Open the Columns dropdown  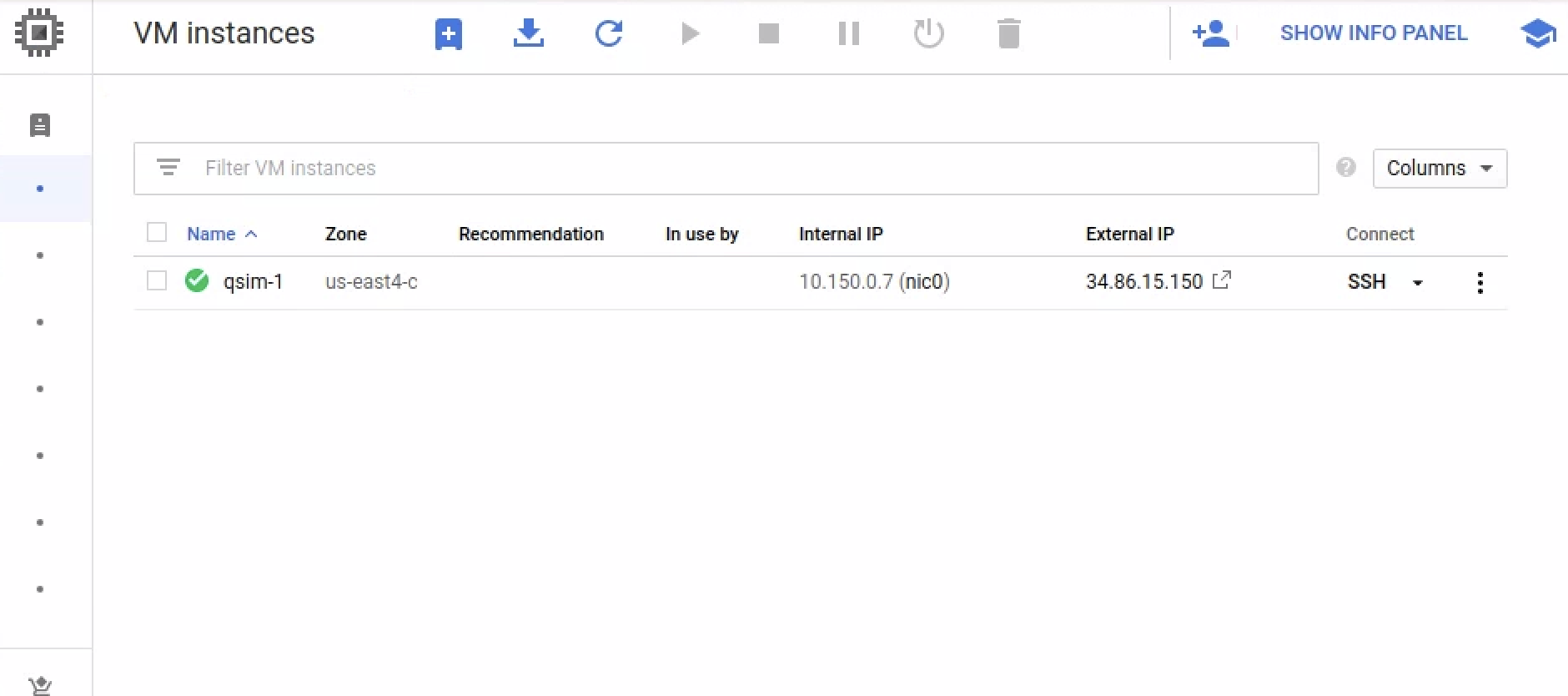(x=1439, y=169)
